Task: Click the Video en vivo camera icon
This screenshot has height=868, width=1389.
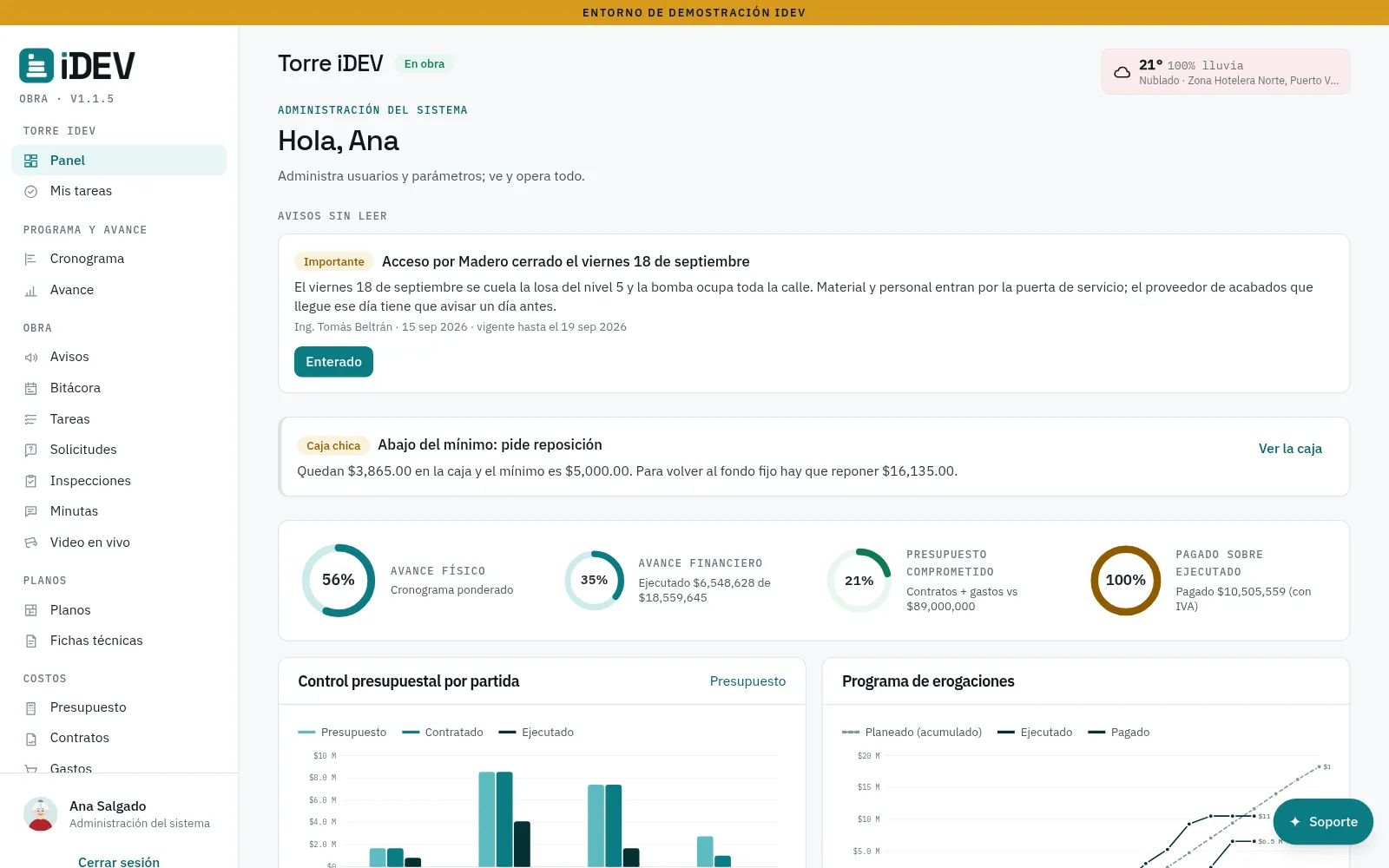Action: tap(31, 543)
